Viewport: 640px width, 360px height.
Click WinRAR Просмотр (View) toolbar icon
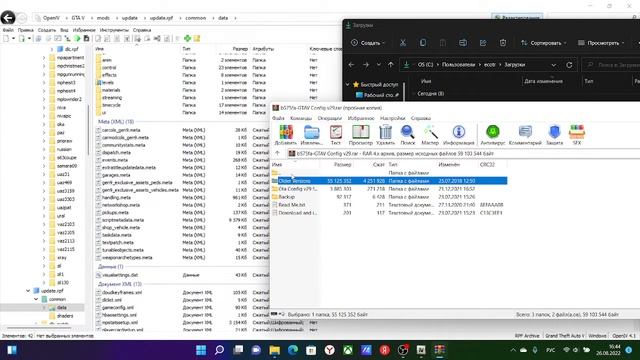(360, 134)
